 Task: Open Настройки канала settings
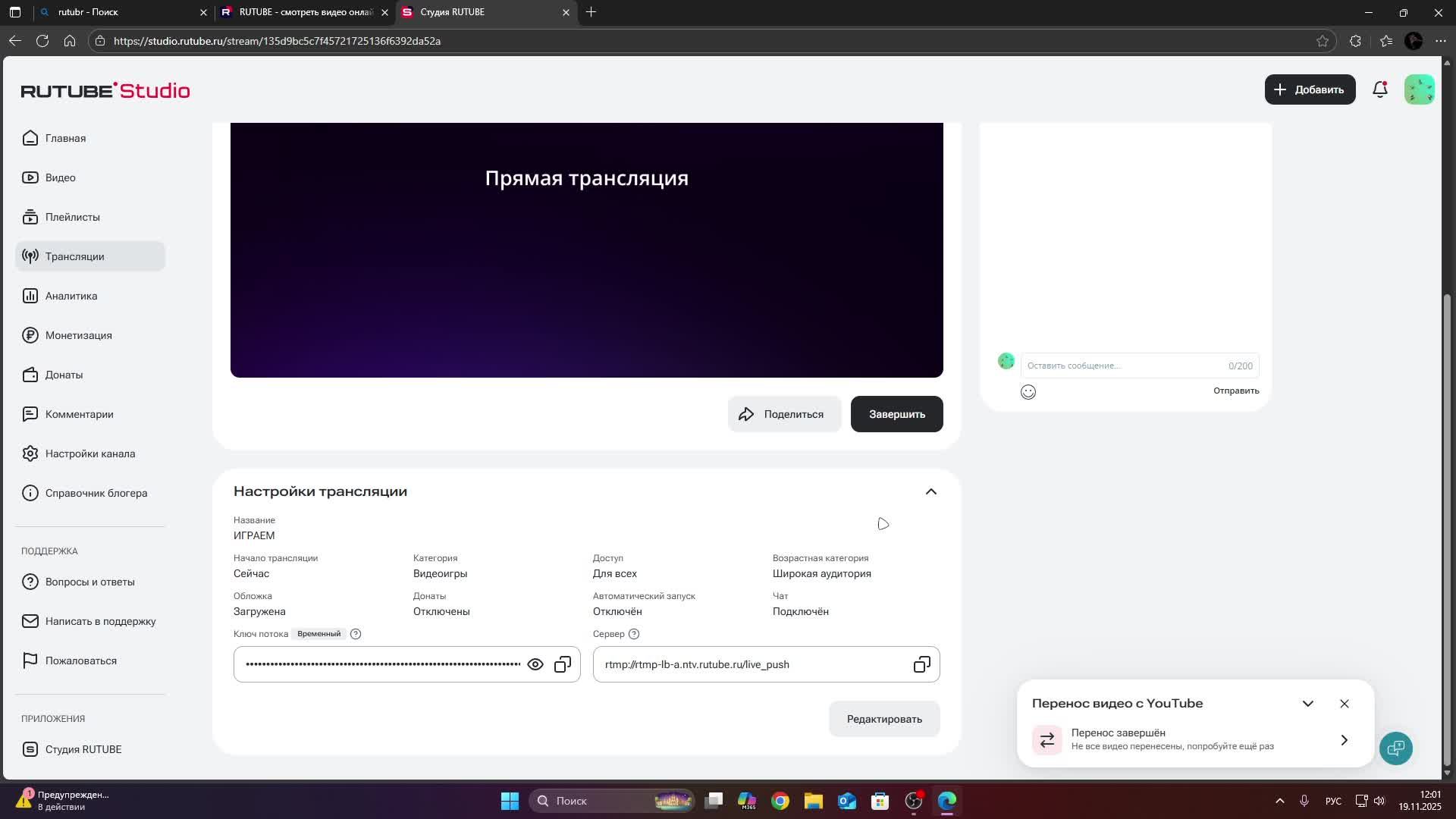[x=89, y=453]
